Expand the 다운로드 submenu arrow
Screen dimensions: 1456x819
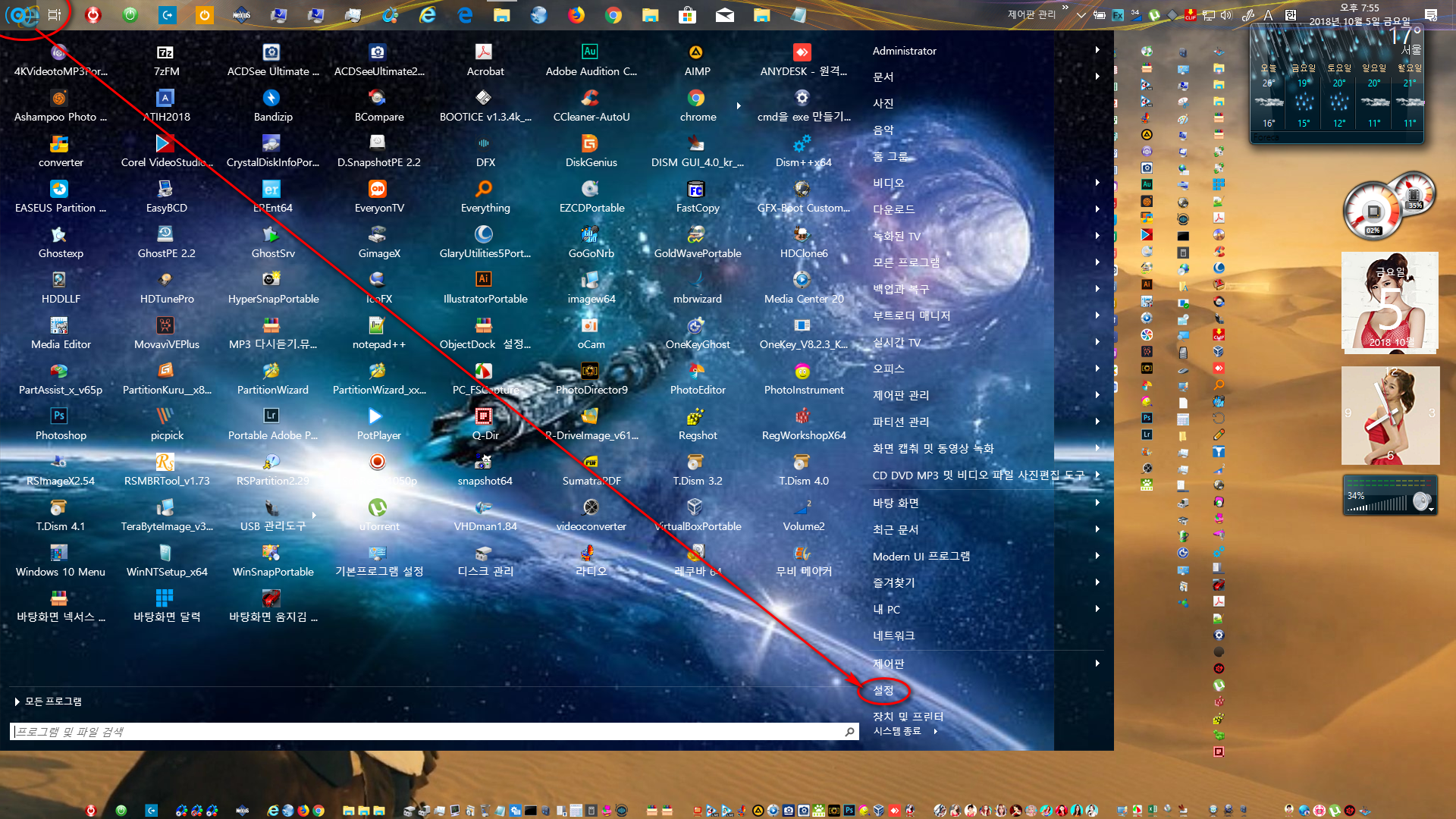pyautogui.click(x=1097, y=209)
